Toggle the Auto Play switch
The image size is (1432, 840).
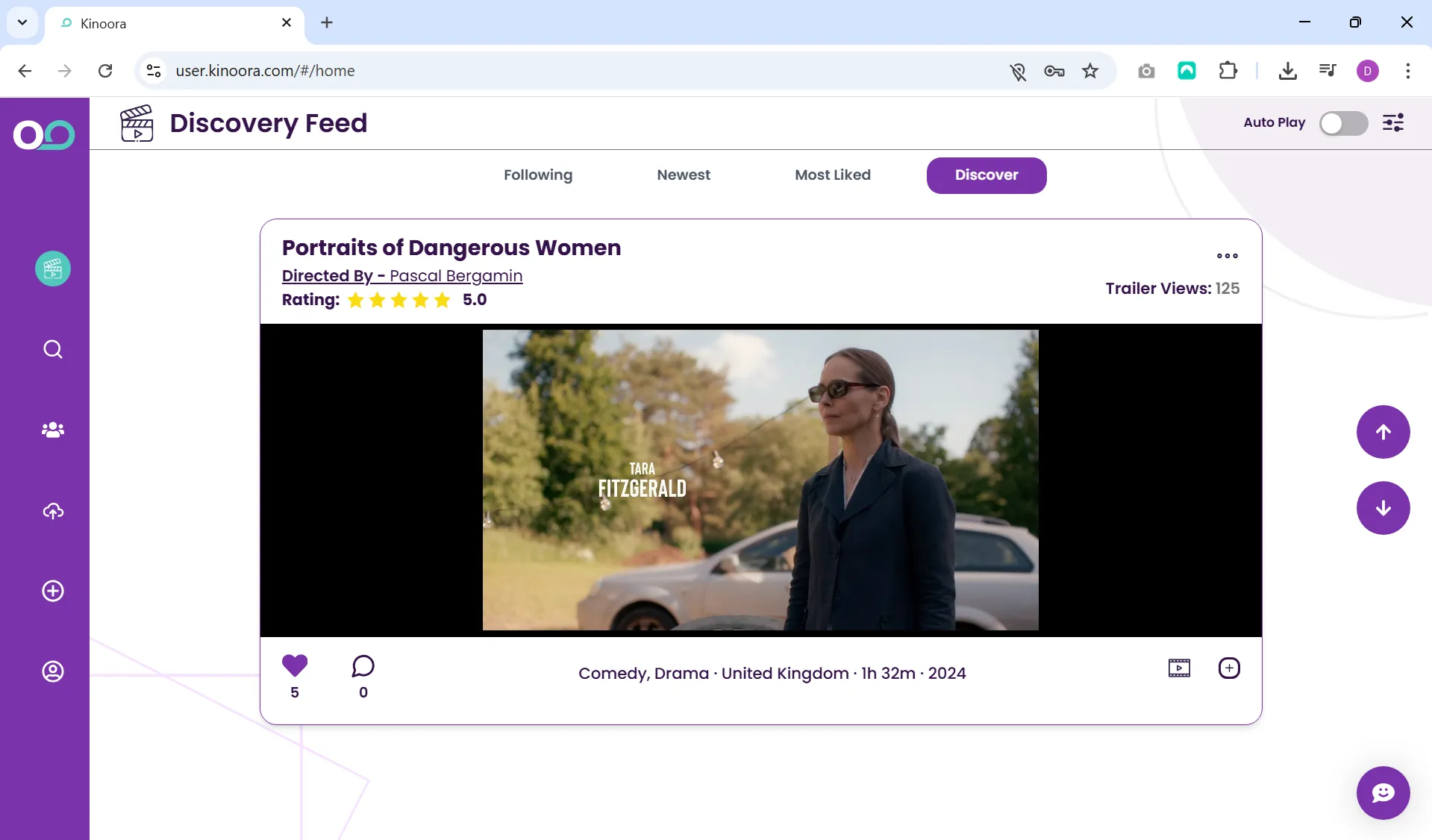tap(1342, 123)
